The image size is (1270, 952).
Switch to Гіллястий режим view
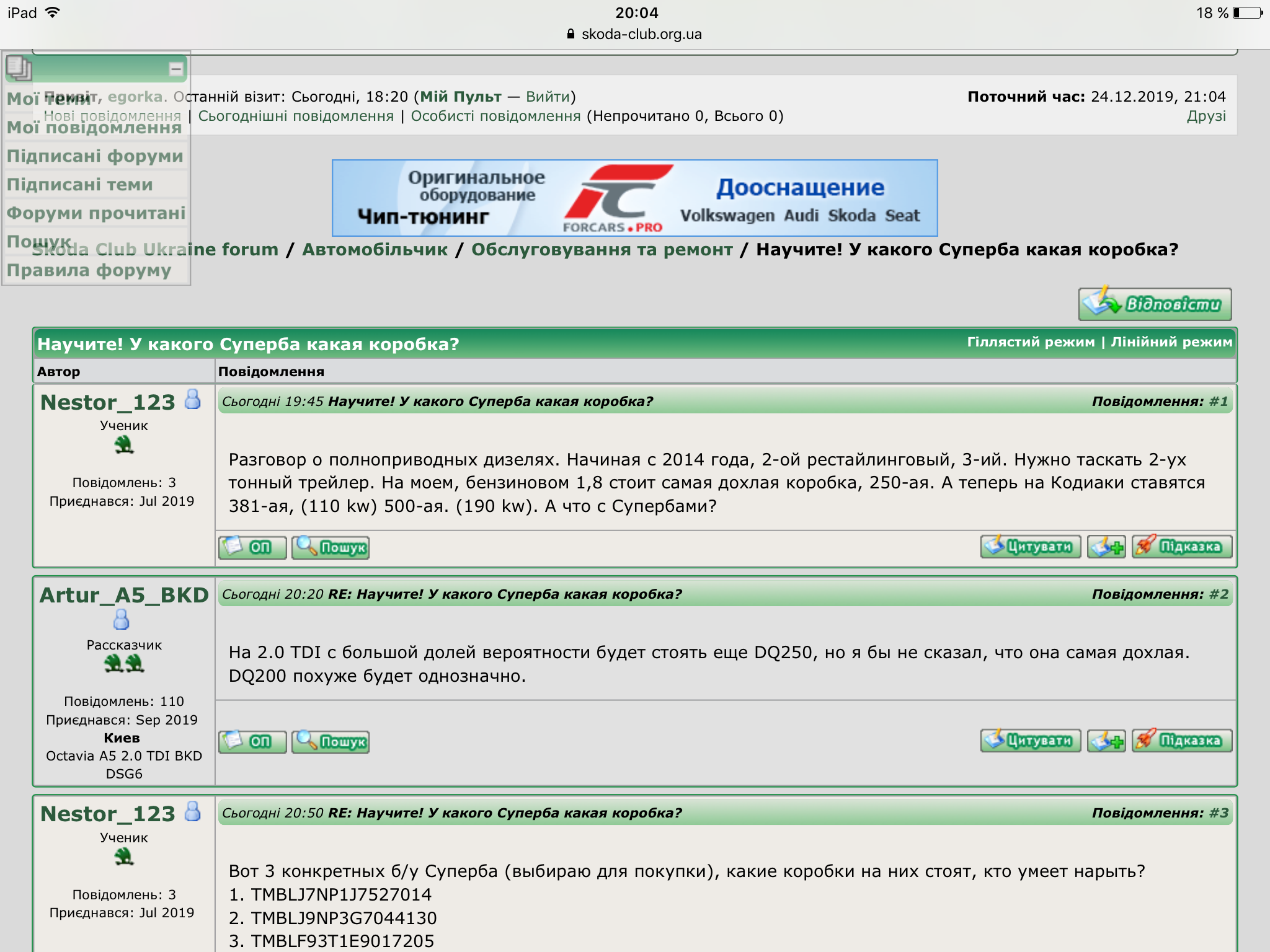[1031, 342]
